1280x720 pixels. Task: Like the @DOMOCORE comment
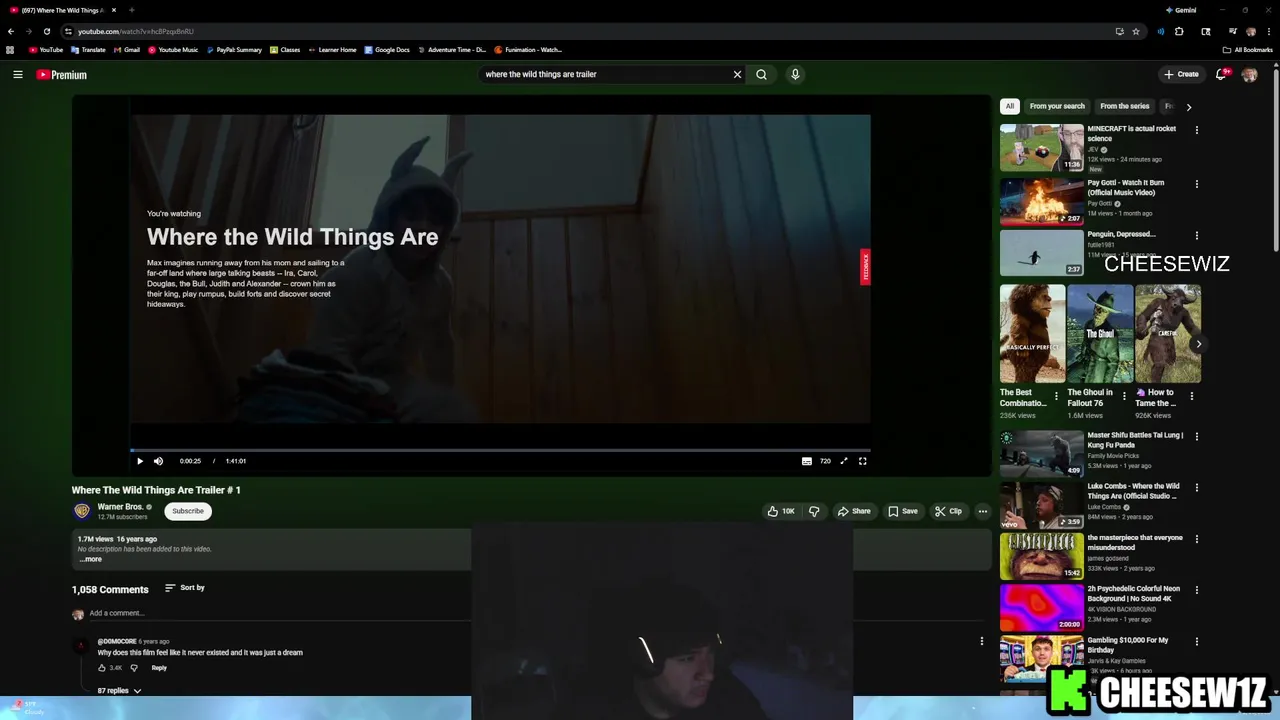102,668
